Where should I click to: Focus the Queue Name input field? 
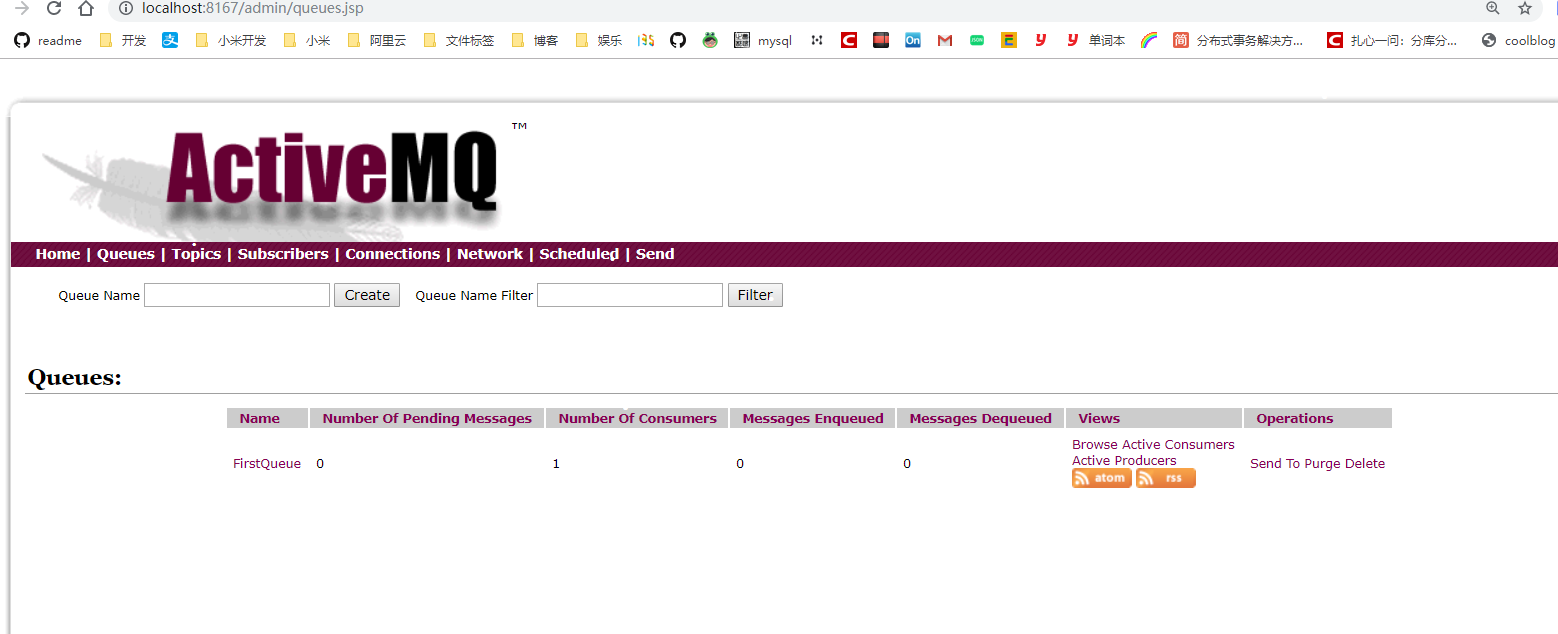237,295
